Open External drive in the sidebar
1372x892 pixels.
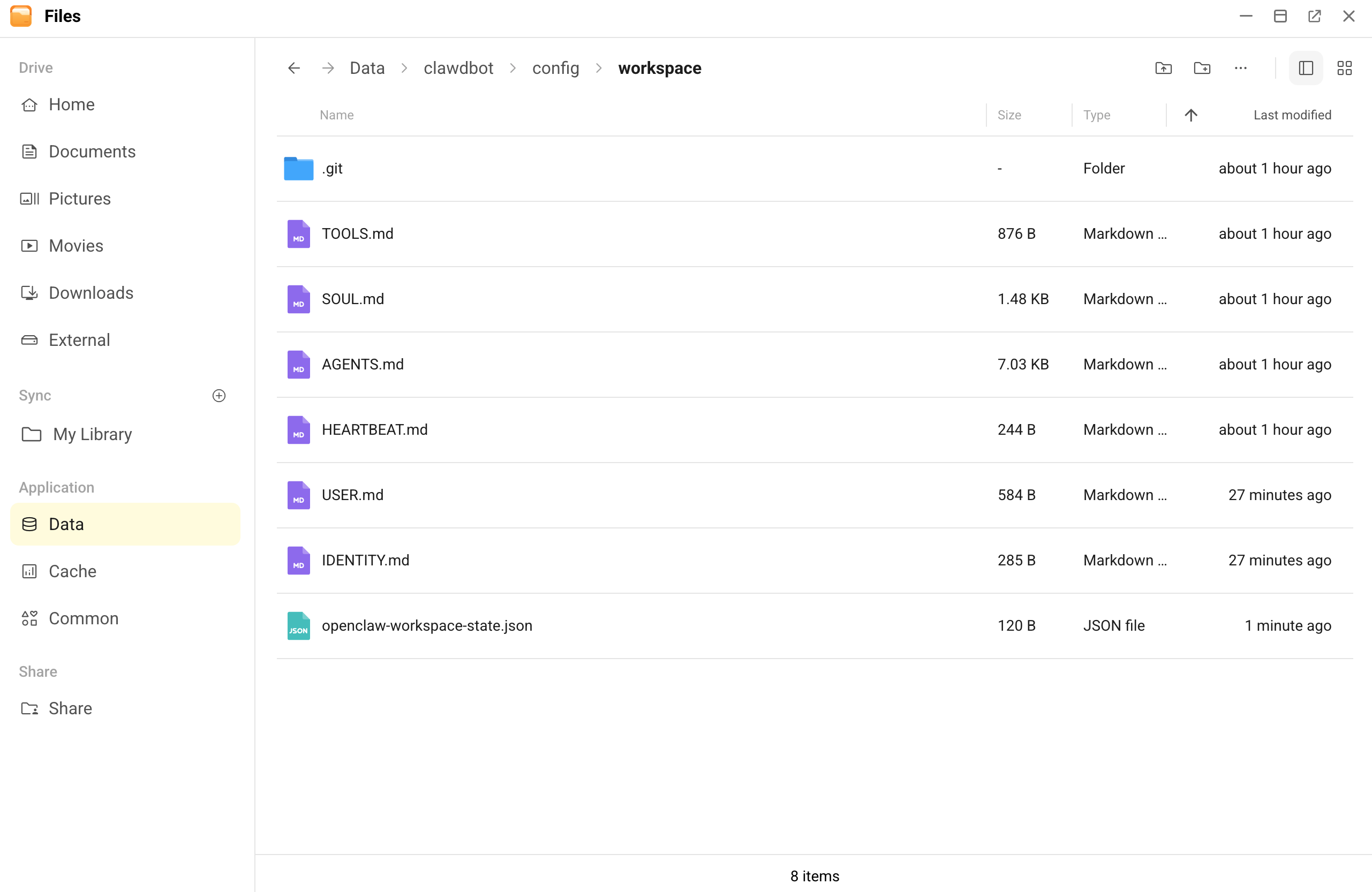pyautogui.click(x=125, y=340)
